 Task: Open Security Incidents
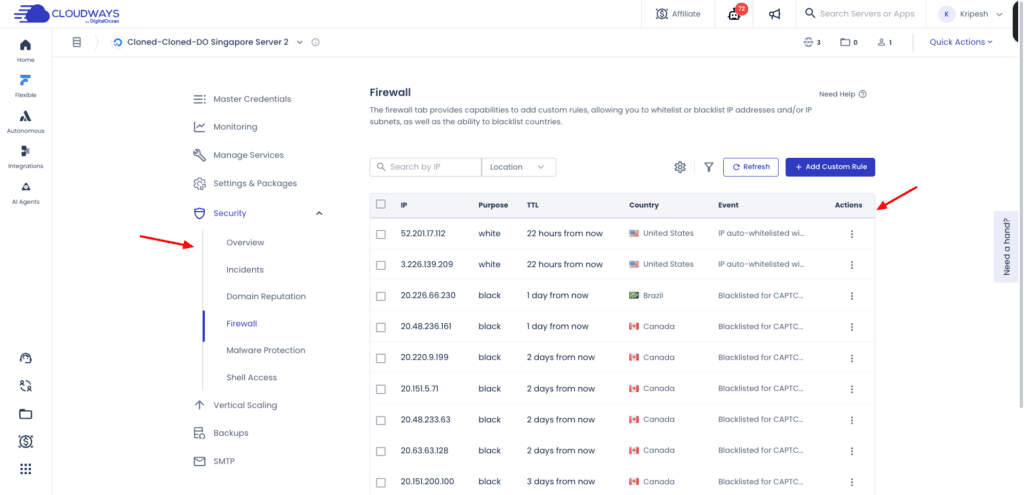245,270
